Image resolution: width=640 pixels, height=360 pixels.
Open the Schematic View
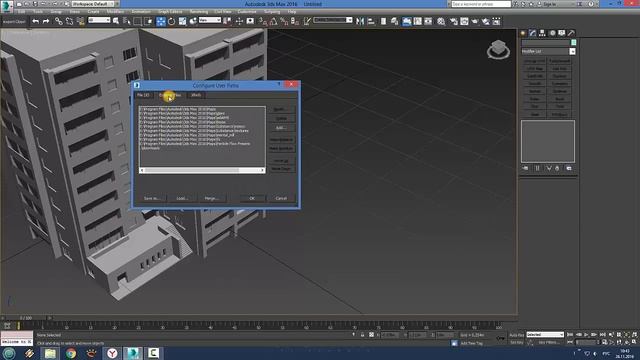point(428,21)
